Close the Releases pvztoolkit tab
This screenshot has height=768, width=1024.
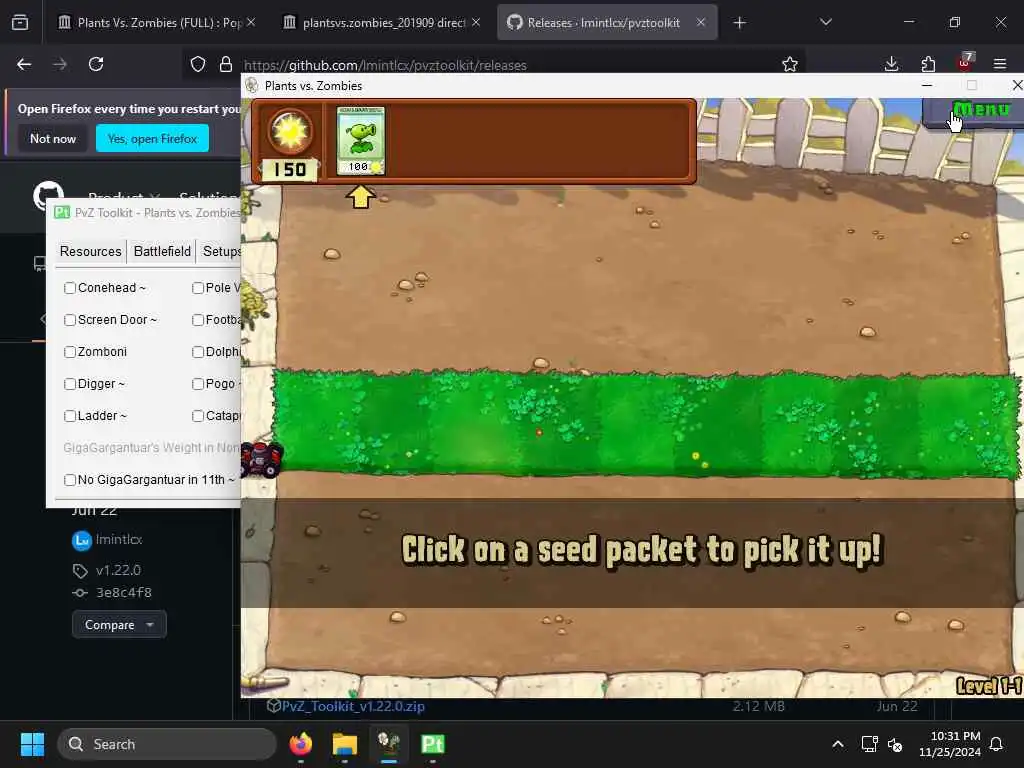[701, 22]
